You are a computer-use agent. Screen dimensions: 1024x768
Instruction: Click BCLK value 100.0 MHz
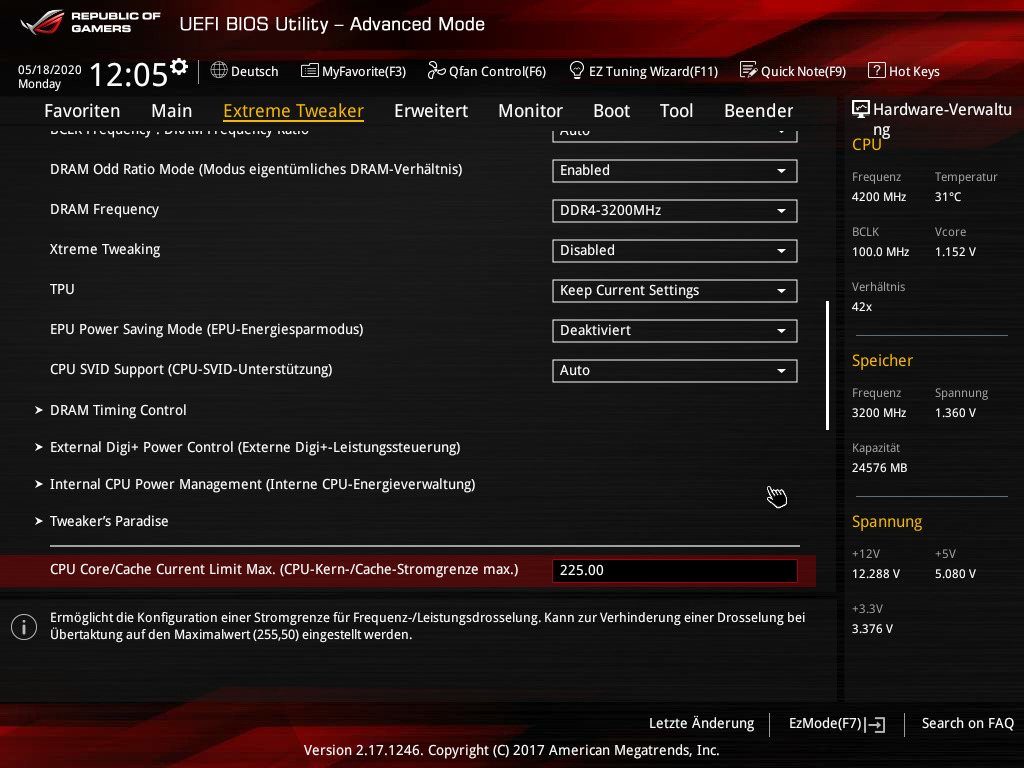click(x=880, y=251)
